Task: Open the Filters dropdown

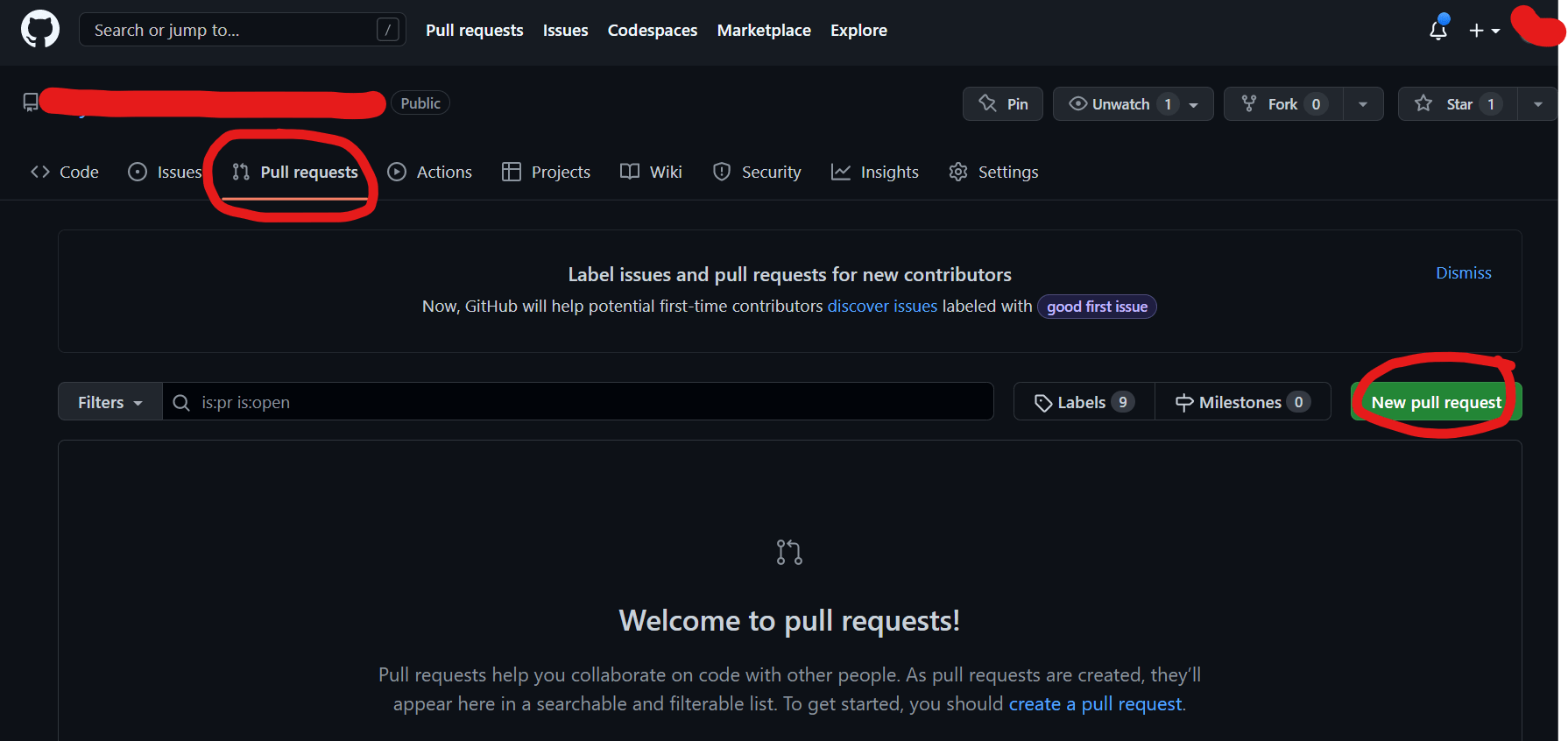Action: [x=110, y=402]
